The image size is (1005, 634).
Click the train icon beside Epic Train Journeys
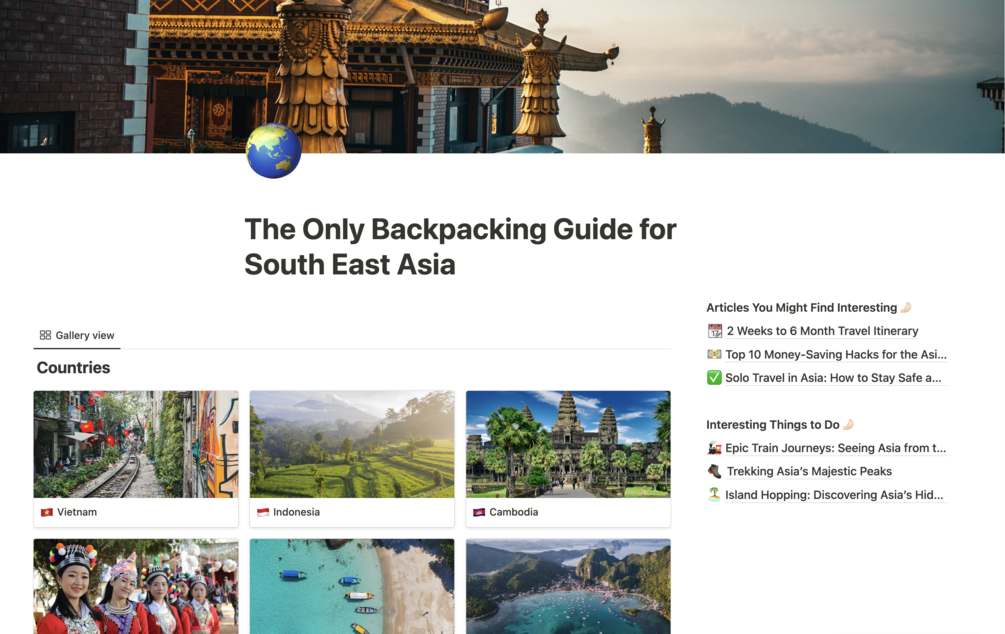714,448
